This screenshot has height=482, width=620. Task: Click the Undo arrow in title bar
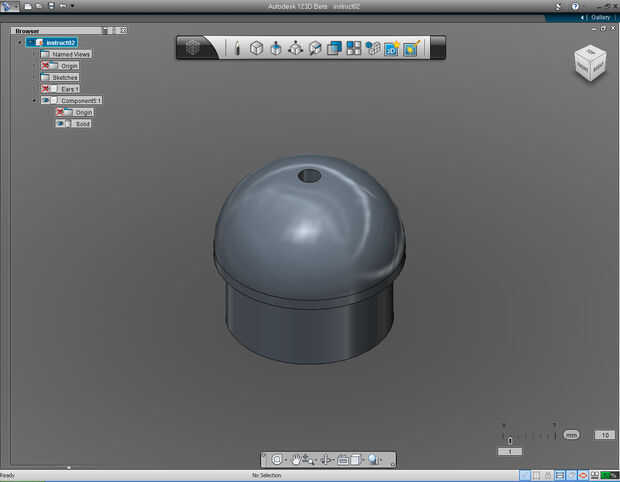pyautogui.click(x=63, y=6)
